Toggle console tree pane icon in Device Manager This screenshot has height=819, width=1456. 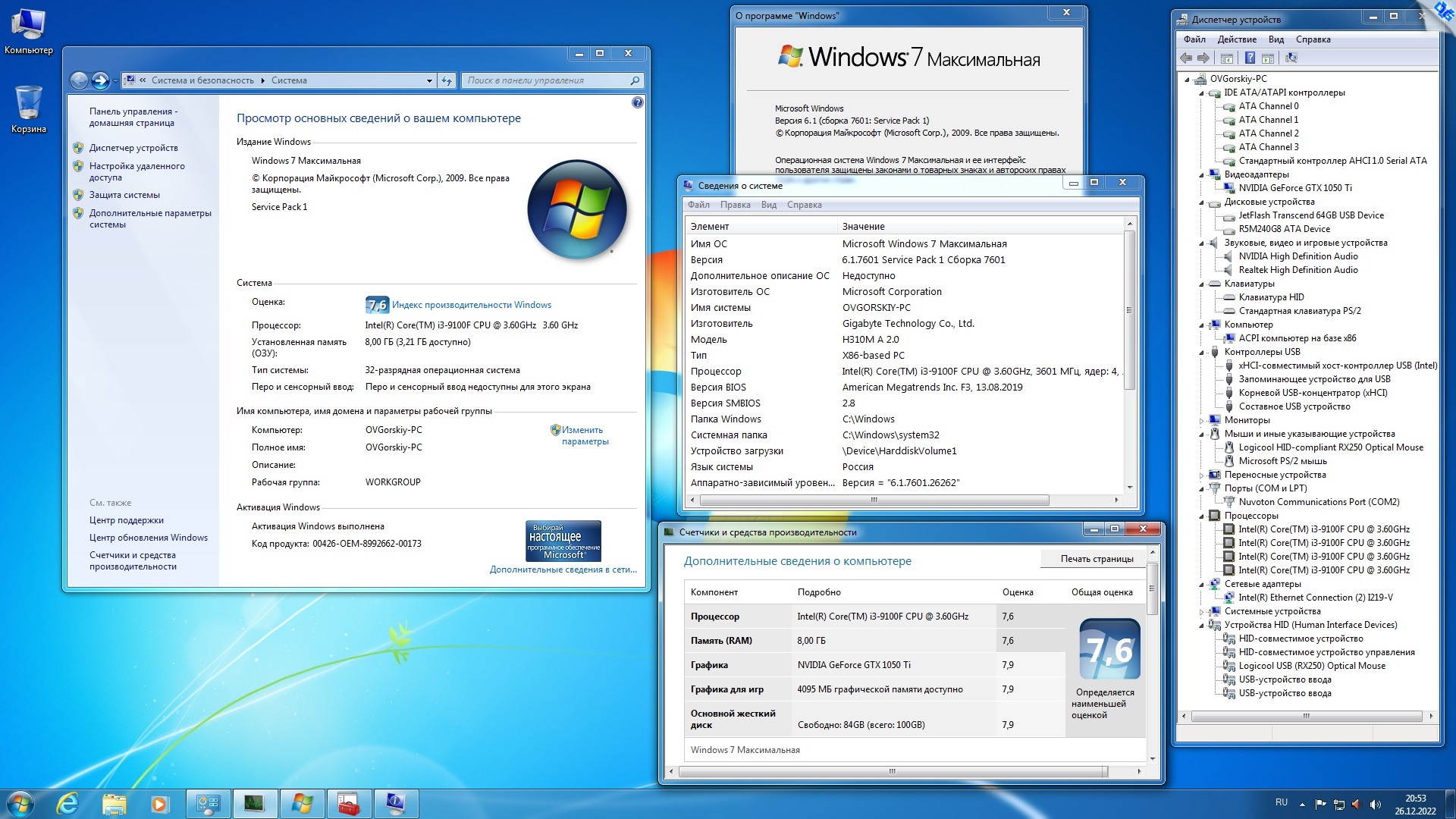(x=1227, y=58)
